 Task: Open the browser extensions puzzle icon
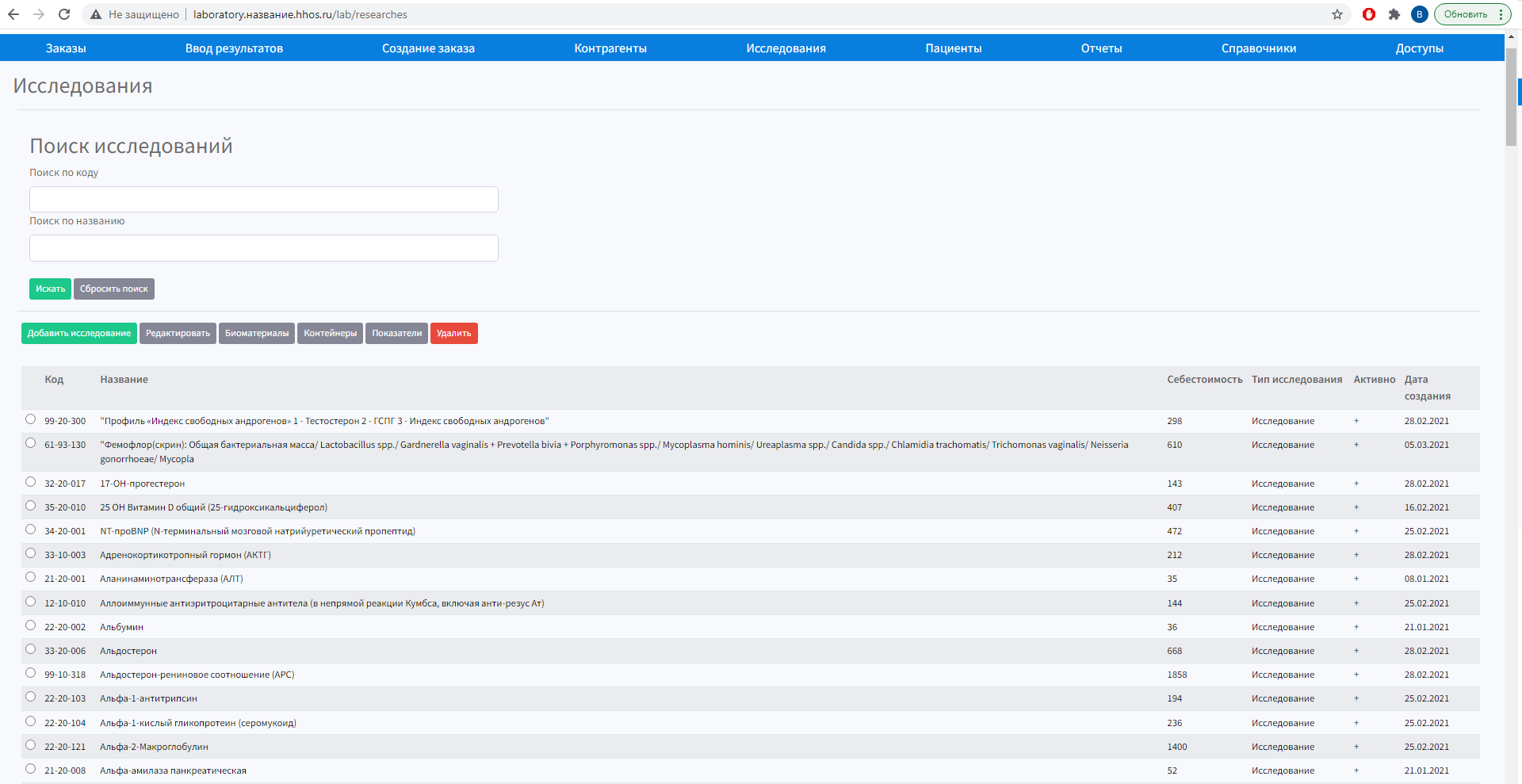pos(1394,14)
